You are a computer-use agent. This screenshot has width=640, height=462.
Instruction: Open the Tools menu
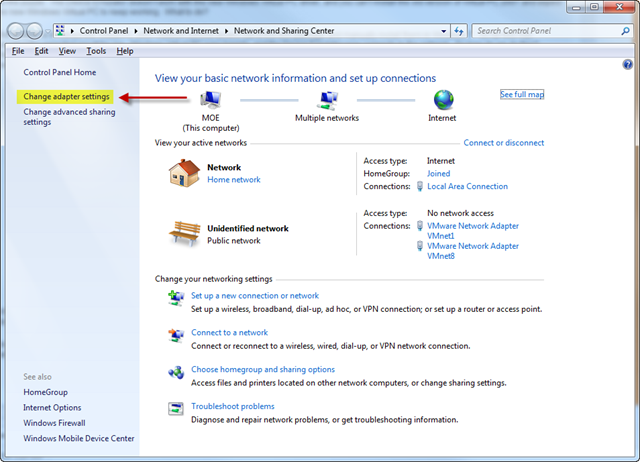point(96,50)
